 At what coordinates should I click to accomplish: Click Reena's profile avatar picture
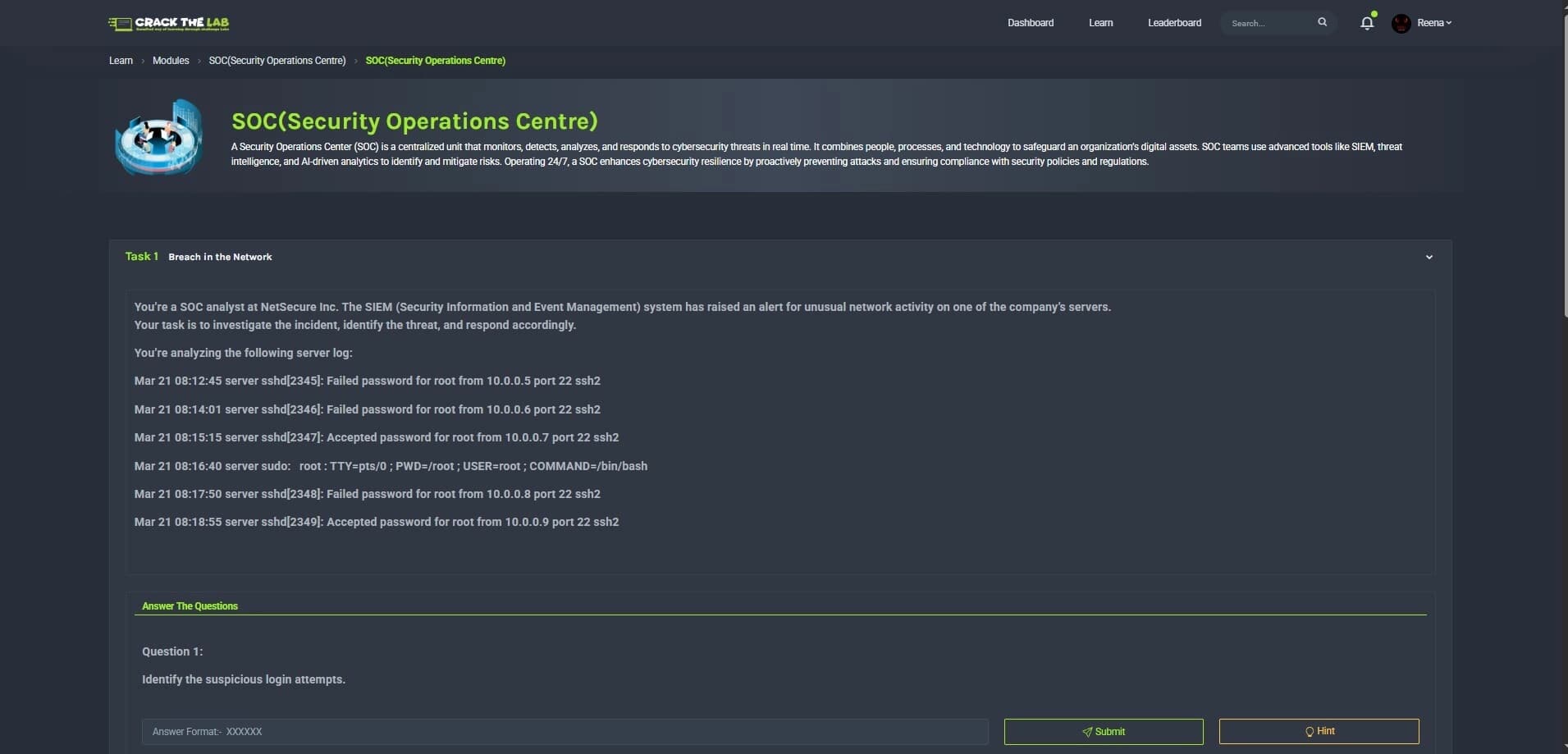click(1401, 23)
